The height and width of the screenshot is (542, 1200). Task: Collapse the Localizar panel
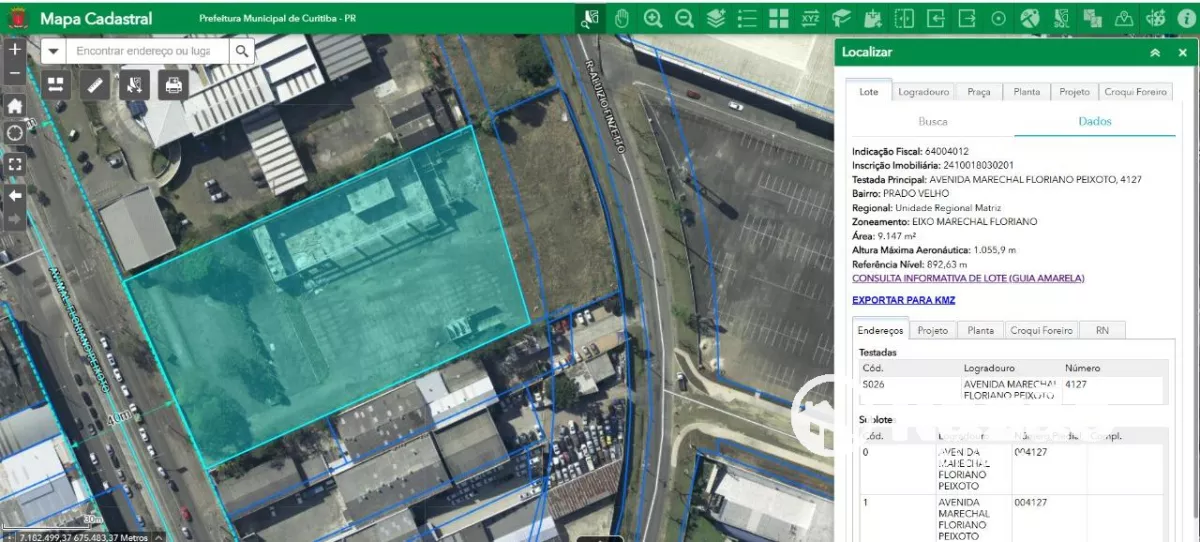[x=1155, y=53]
